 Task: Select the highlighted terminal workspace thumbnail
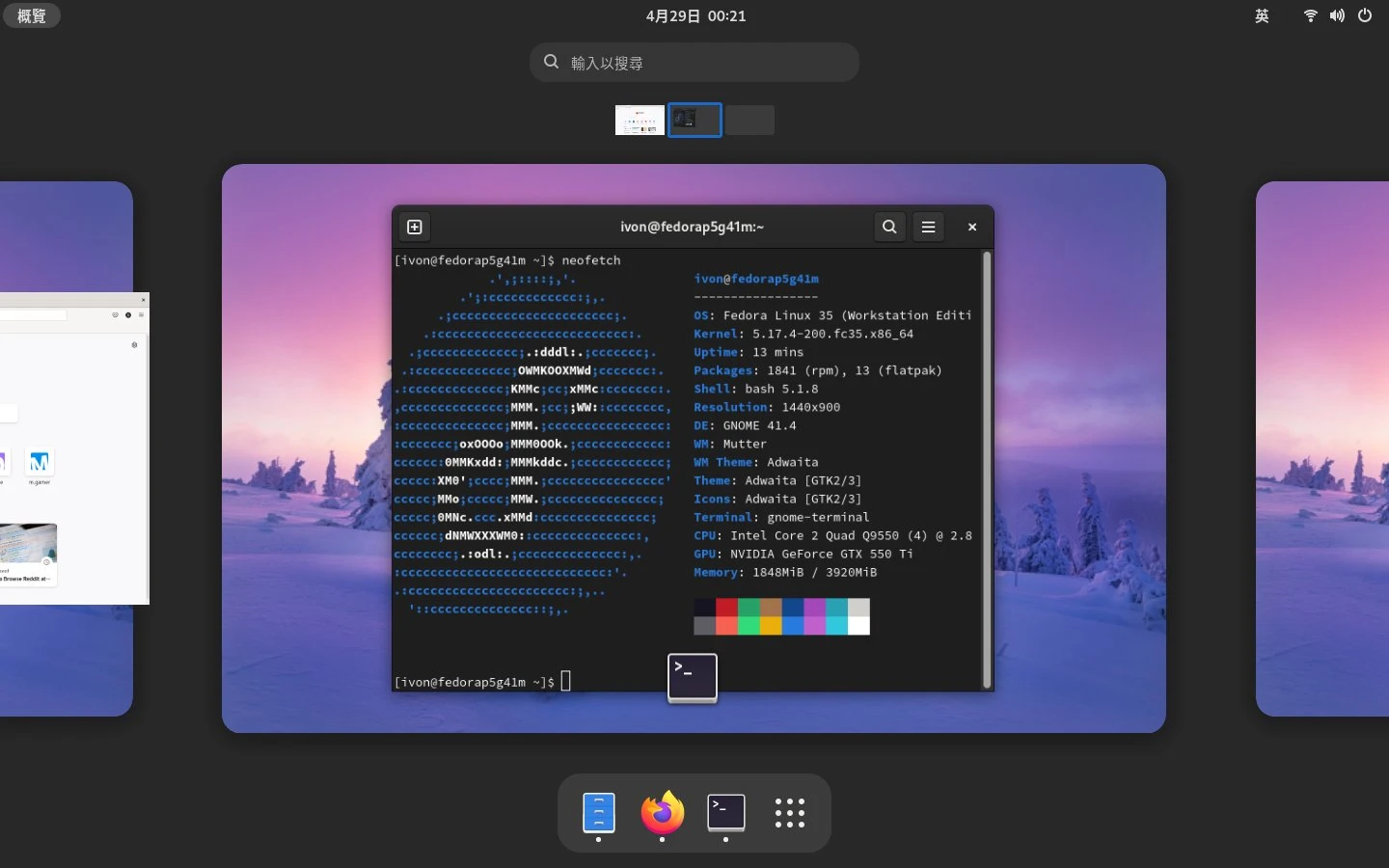tap(694, 120)
